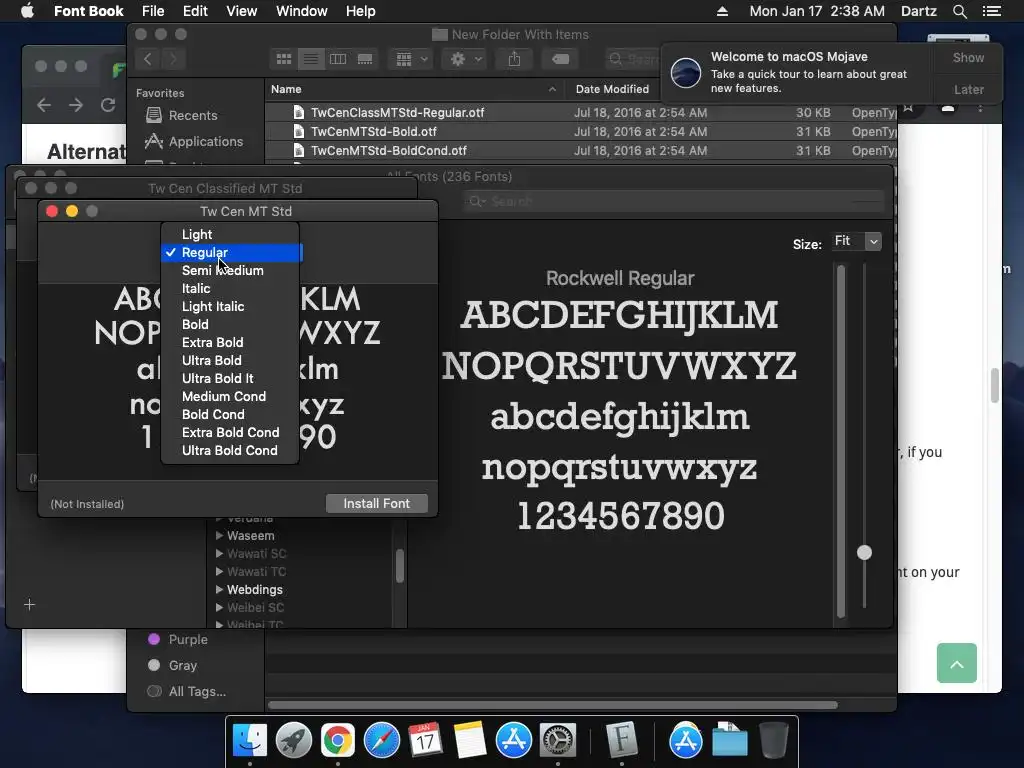Expand the Webdings font family

219,590
